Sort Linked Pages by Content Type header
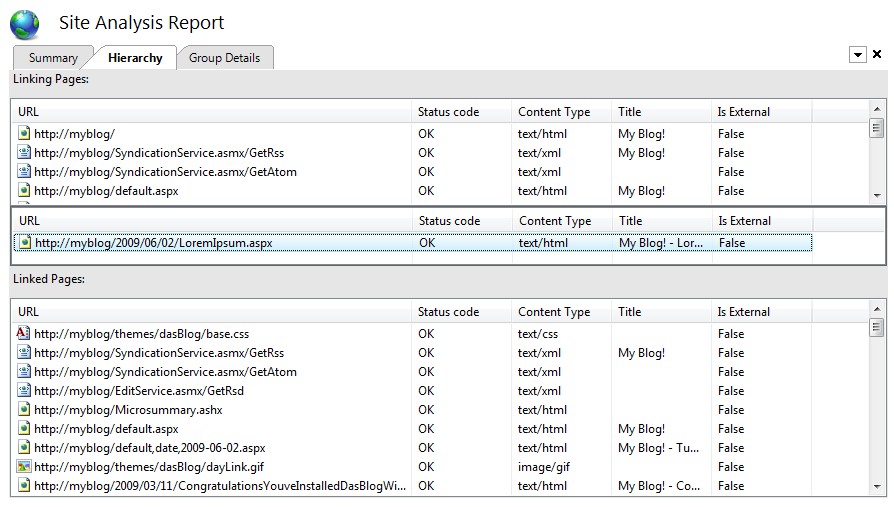 pos(562,312)
